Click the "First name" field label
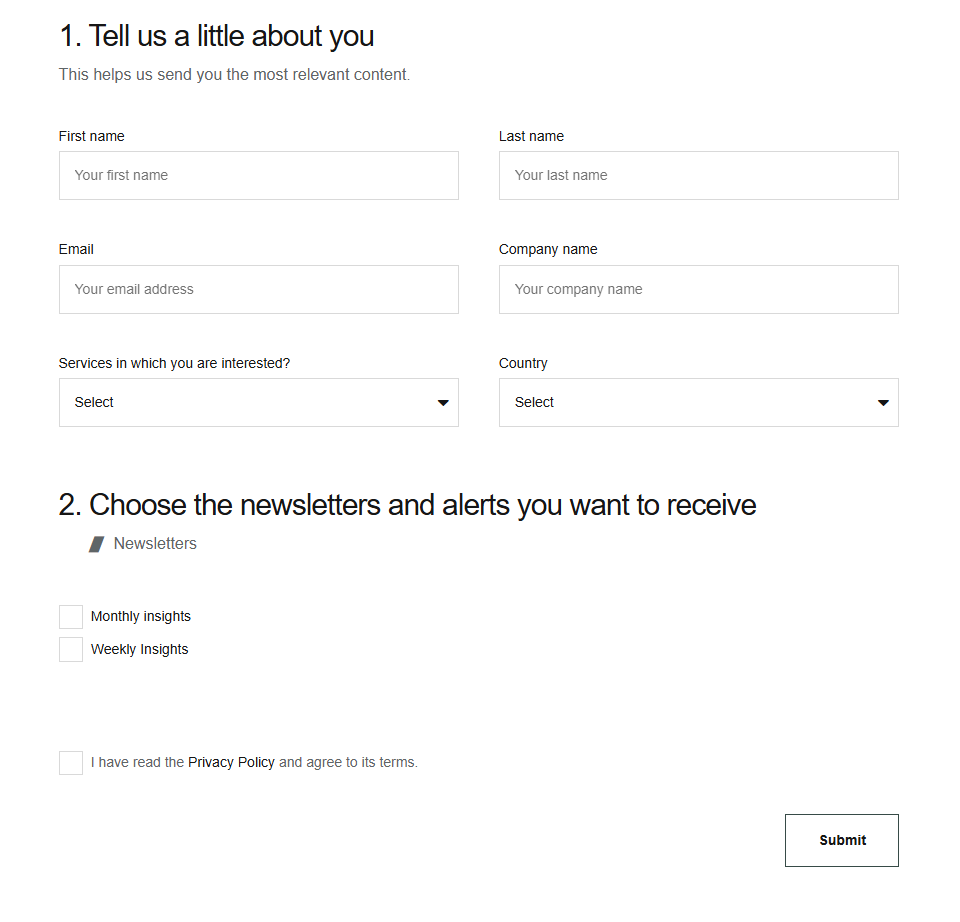 click(92, 137)
